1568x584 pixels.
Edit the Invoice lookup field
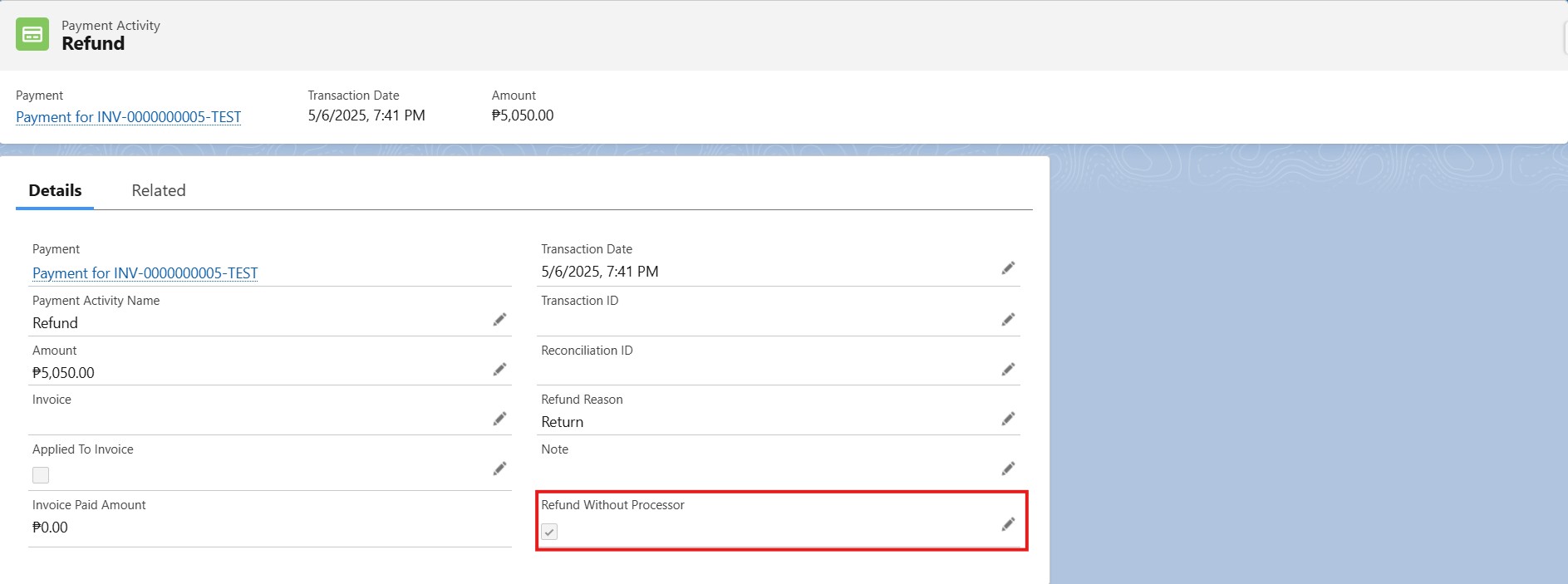499,419
